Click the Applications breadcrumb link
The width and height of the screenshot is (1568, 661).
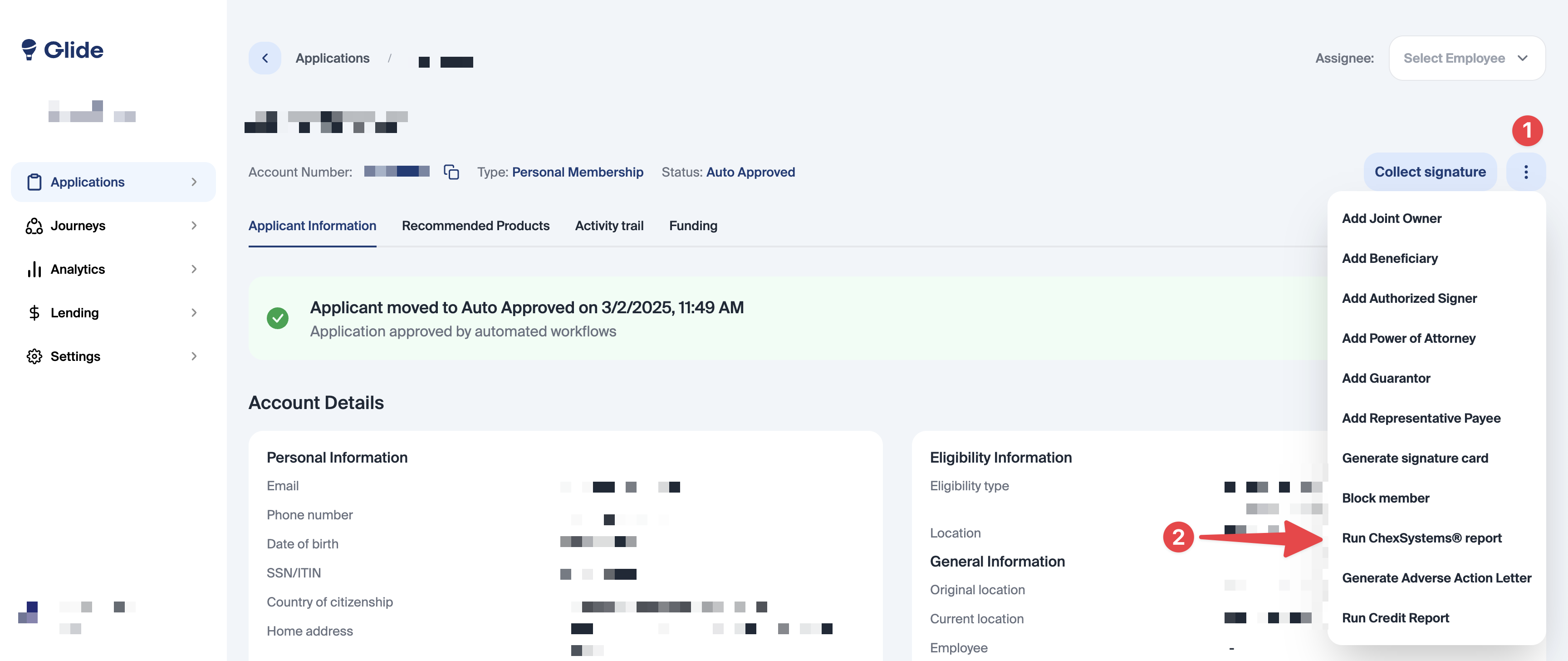[x=333, y=58]
